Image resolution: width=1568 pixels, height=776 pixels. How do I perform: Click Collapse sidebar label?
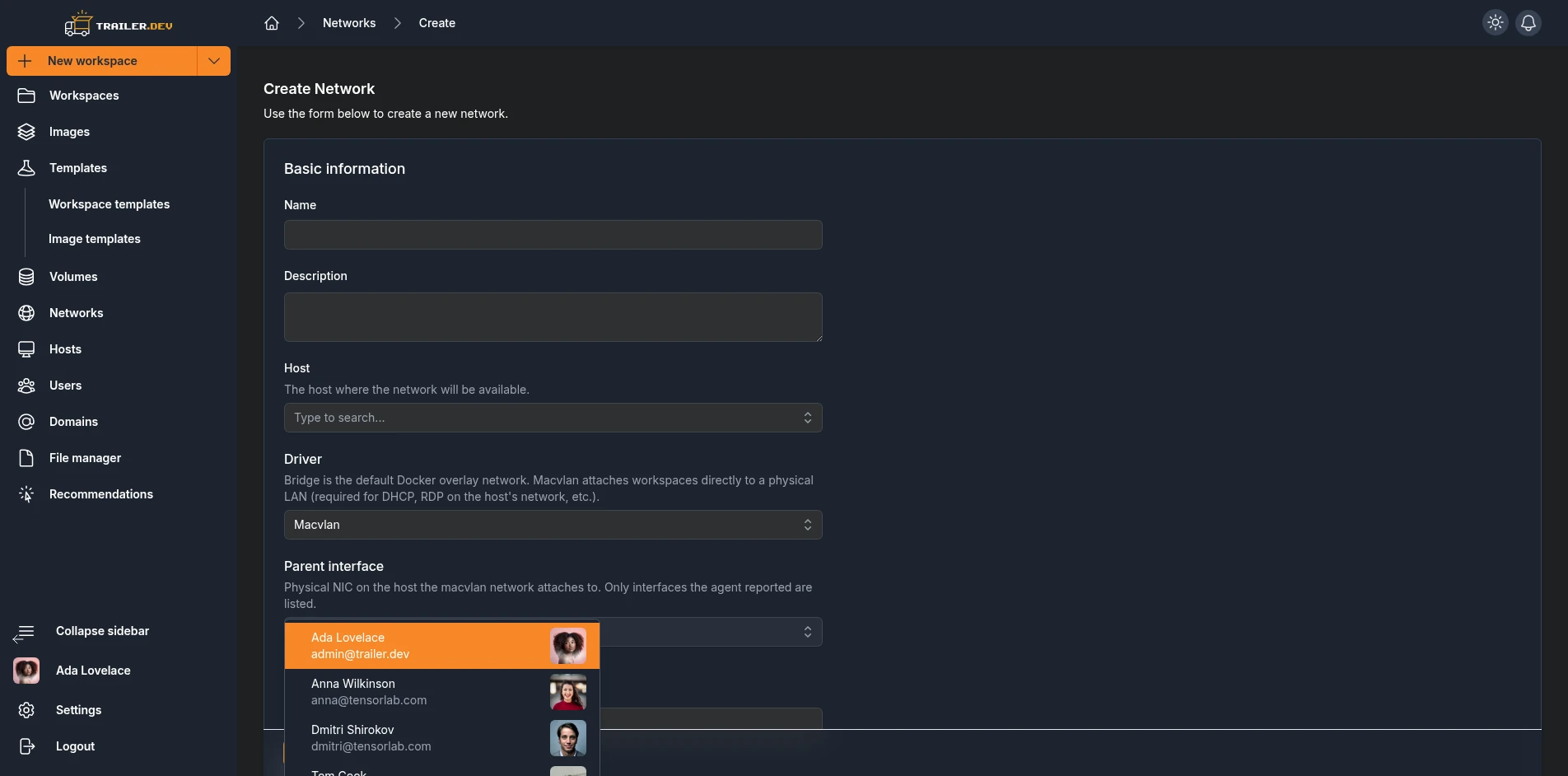tap(102, 631)
